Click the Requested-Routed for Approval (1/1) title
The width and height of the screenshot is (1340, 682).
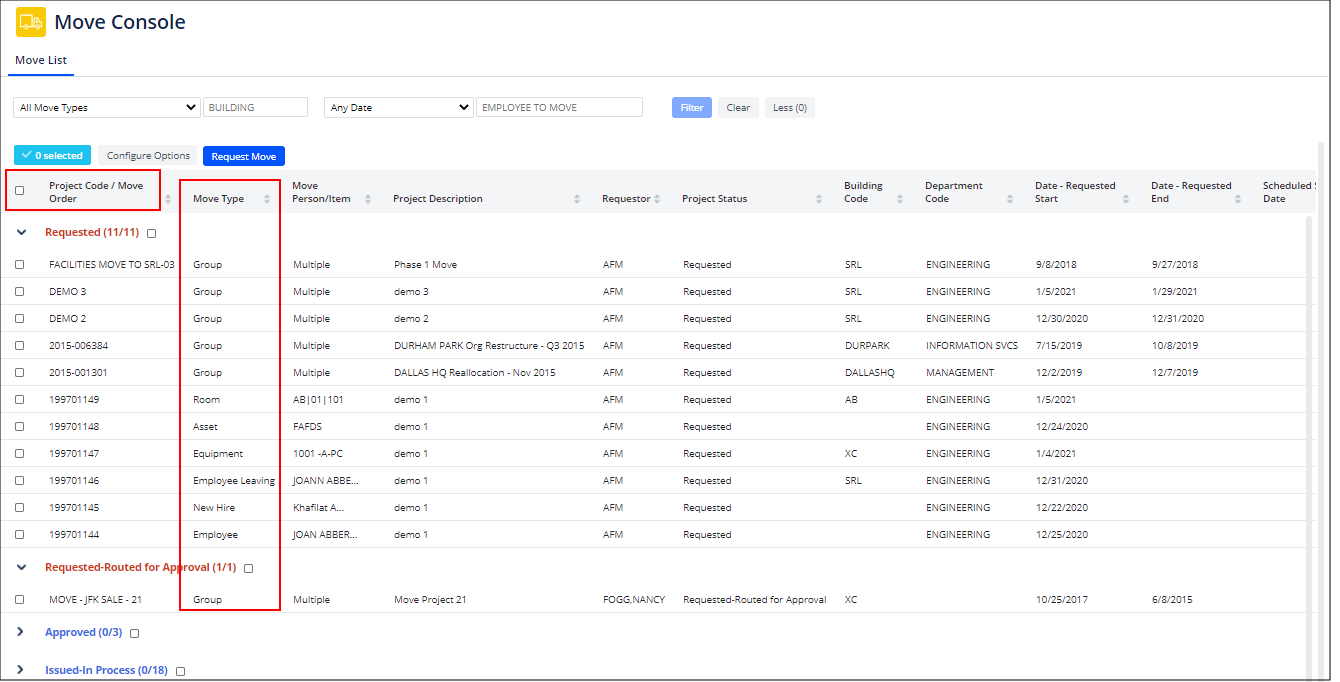140,567
